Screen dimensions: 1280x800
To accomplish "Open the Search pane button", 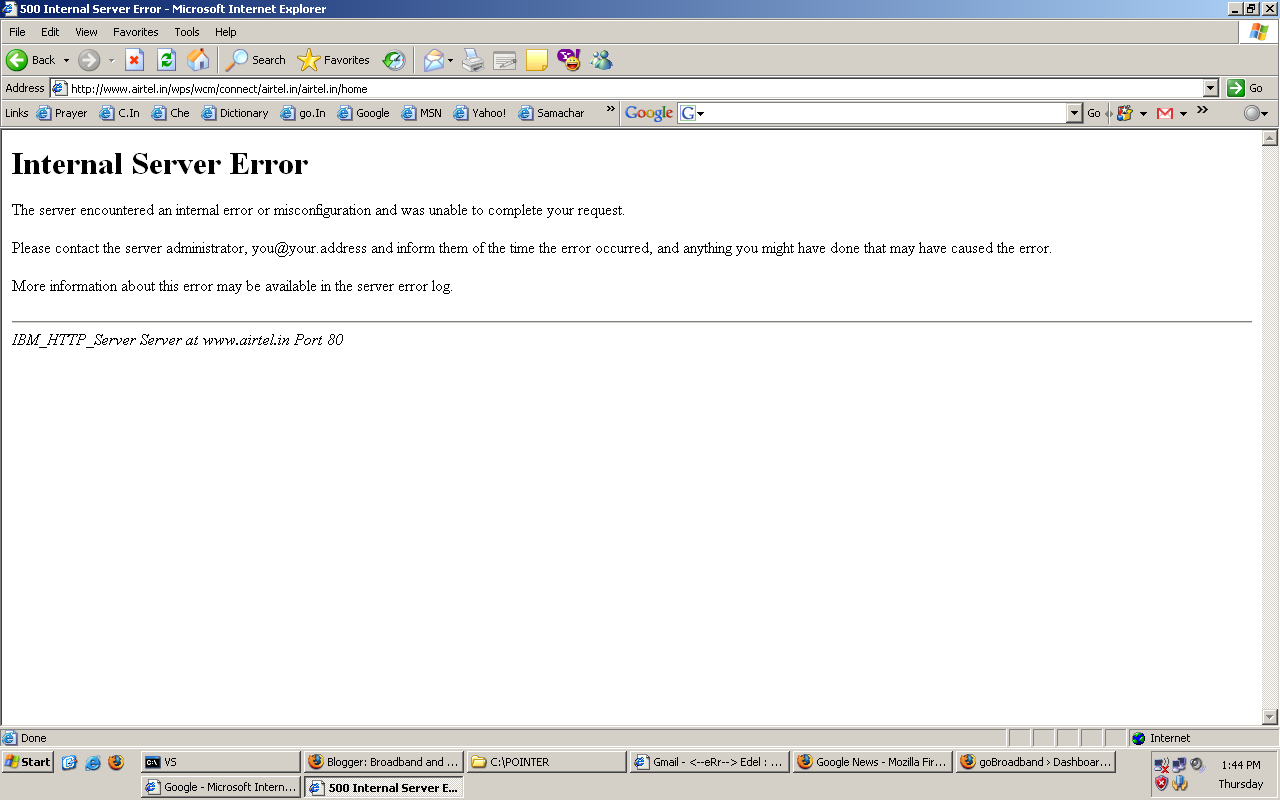I will [x=255, y=60].
